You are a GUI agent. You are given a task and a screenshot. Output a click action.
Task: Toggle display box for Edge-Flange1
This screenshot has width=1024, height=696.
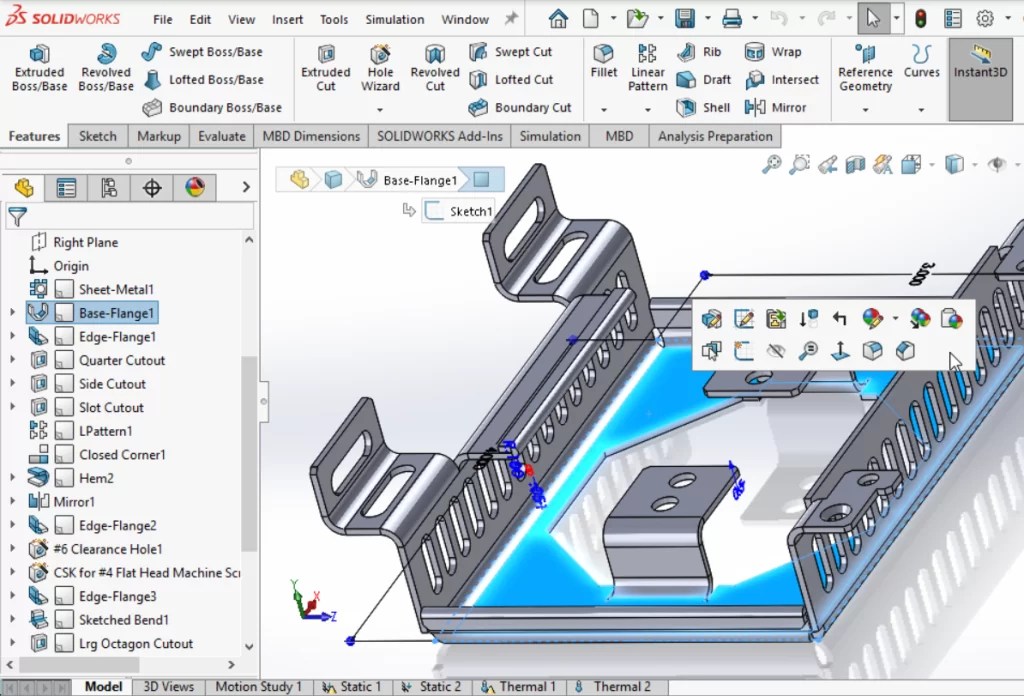64,337
